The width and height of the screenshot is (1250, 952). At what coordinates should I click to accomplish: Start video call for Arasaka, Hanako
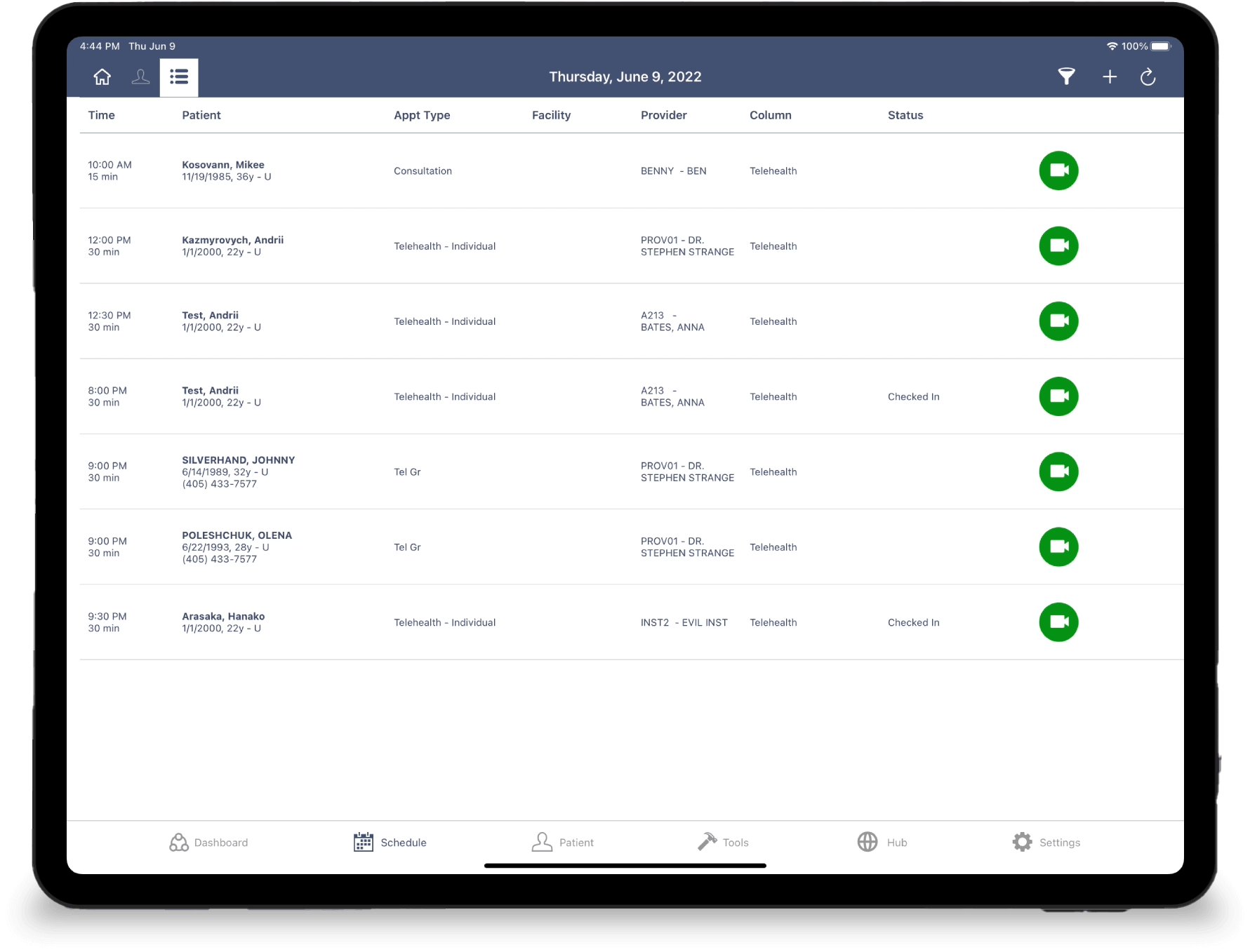tap(1058, 622)
